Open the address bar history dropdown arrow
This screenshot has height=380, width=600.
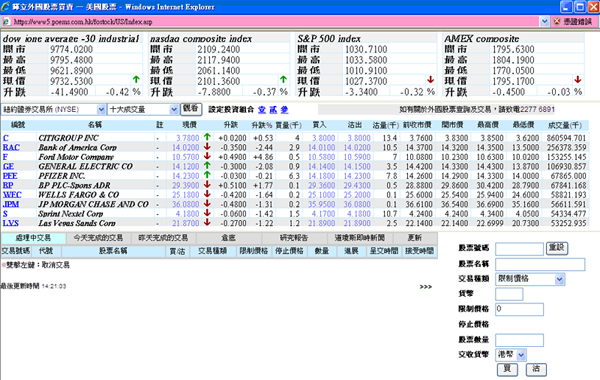click(544, 22)
